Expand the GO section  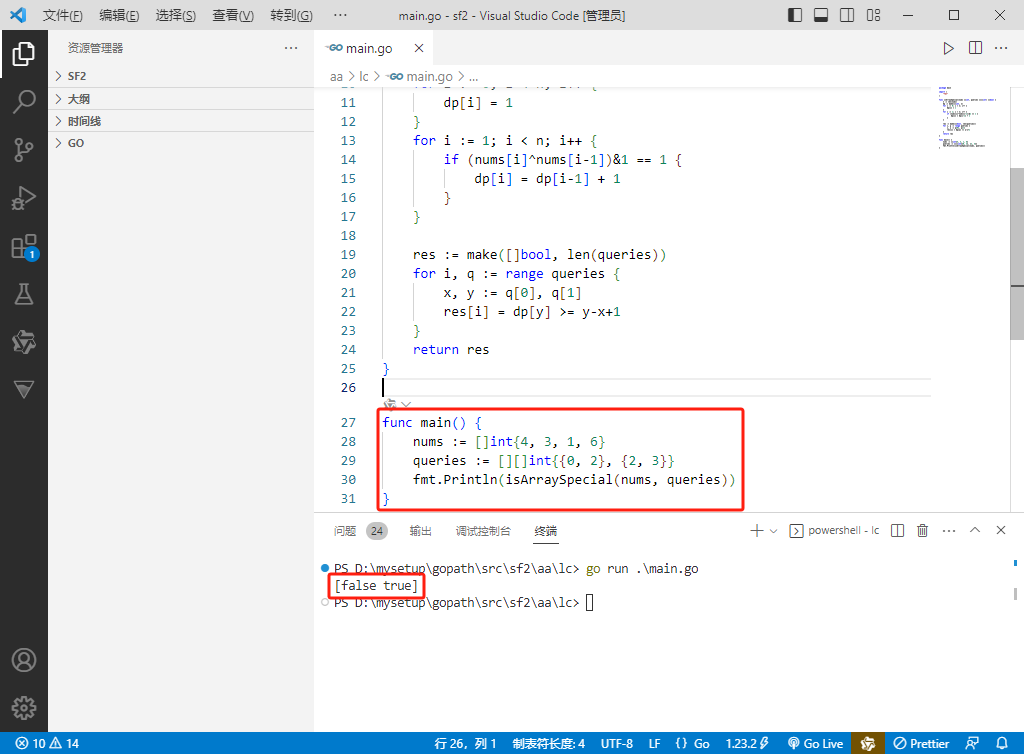(181, 143)
